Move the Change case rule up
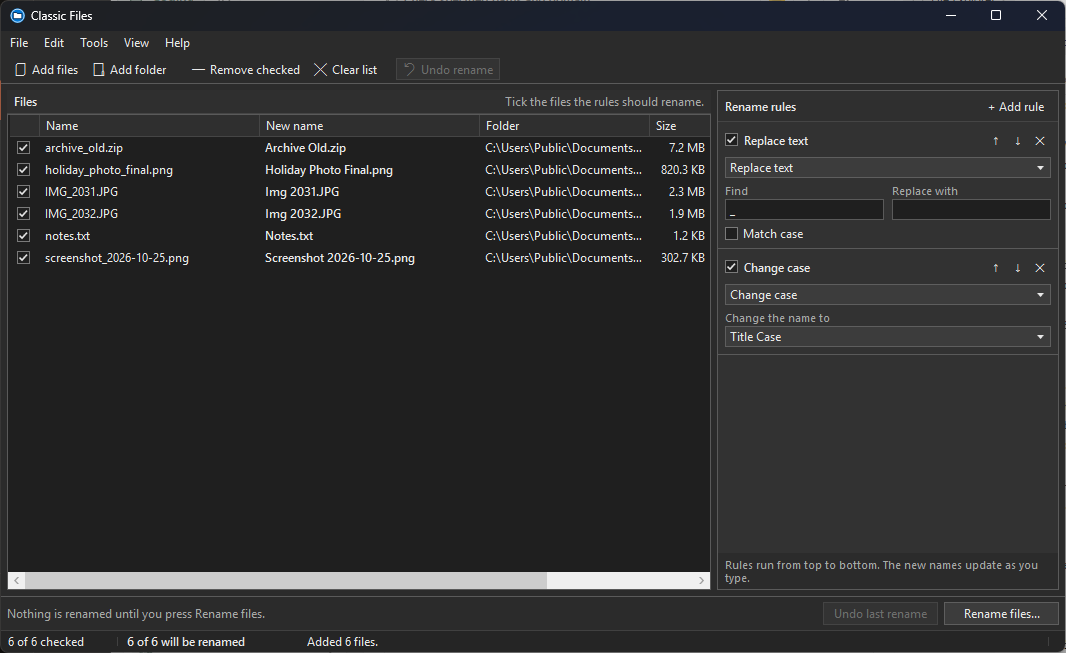 coord(996,268)
